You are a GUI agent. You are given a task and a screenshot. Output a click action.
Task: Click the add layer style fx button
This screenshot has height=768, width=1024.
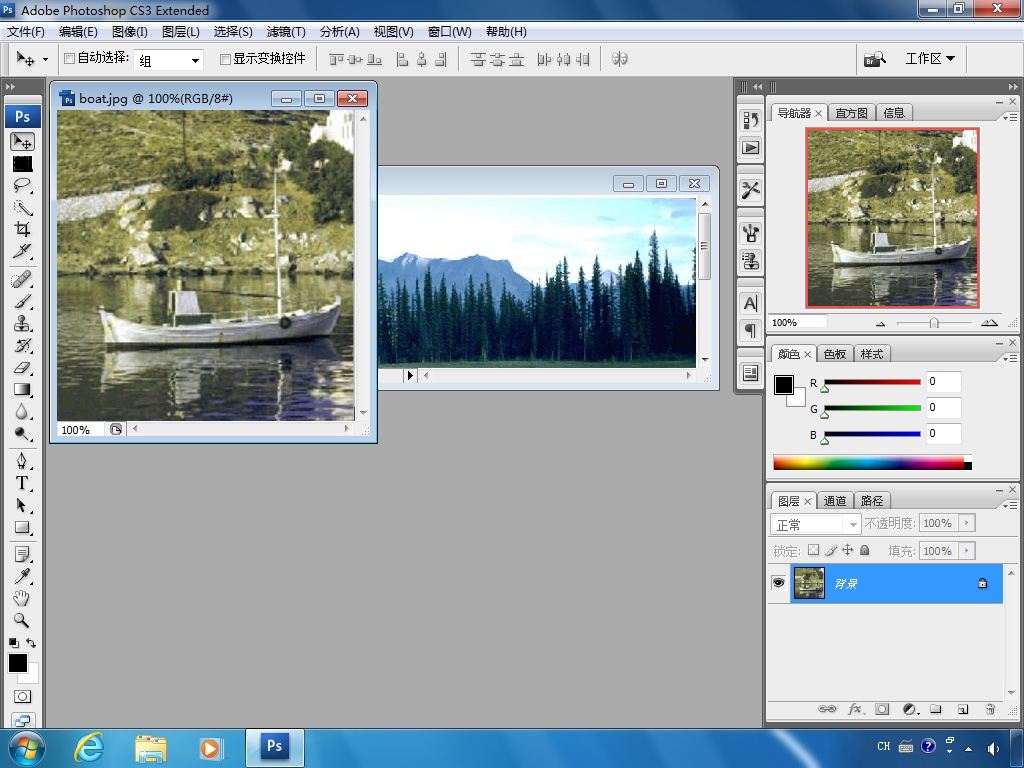856,709
